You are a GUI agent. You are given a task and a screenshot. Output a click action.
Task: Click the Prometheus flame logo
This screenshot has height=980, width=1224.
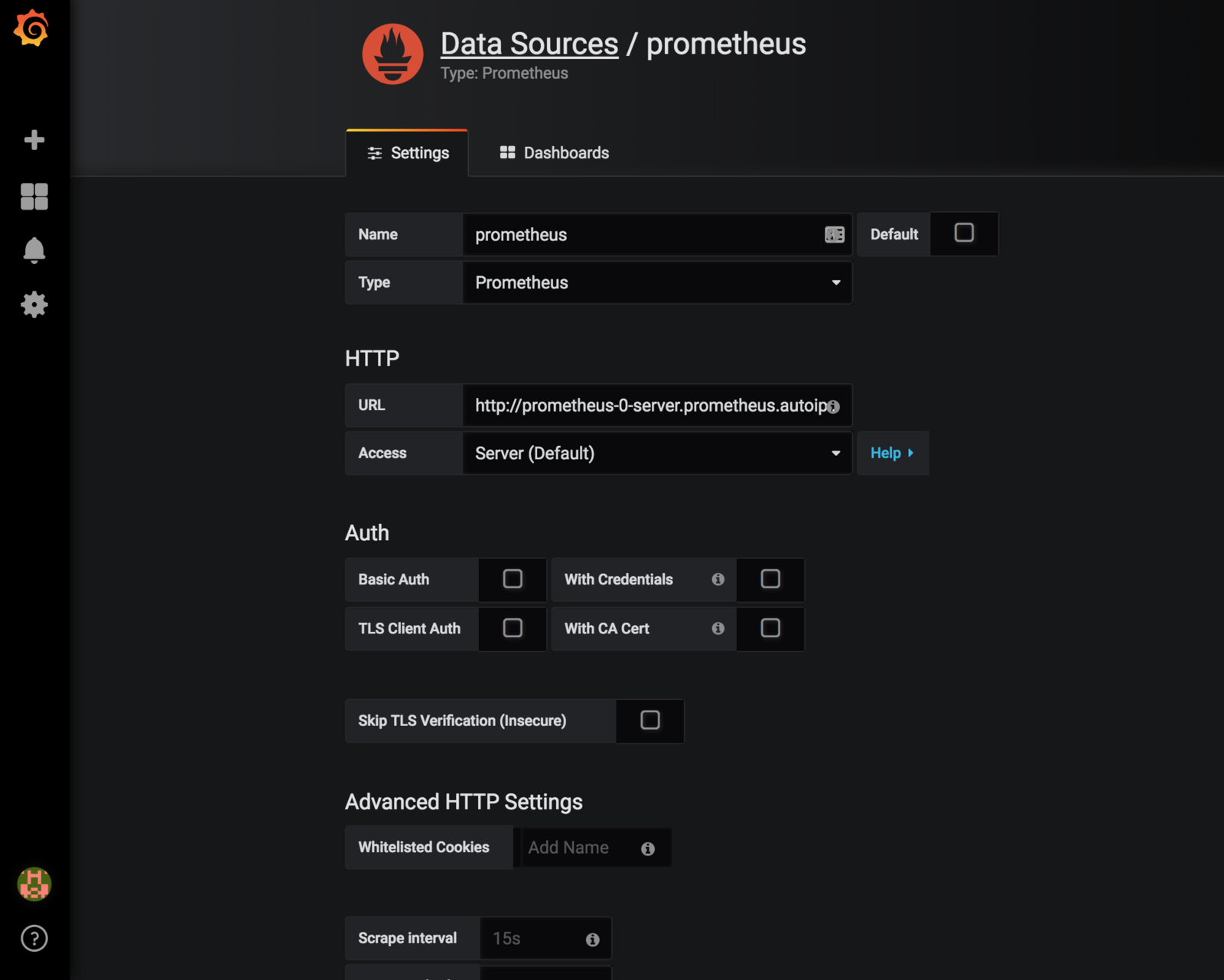(x=392, y=54)
